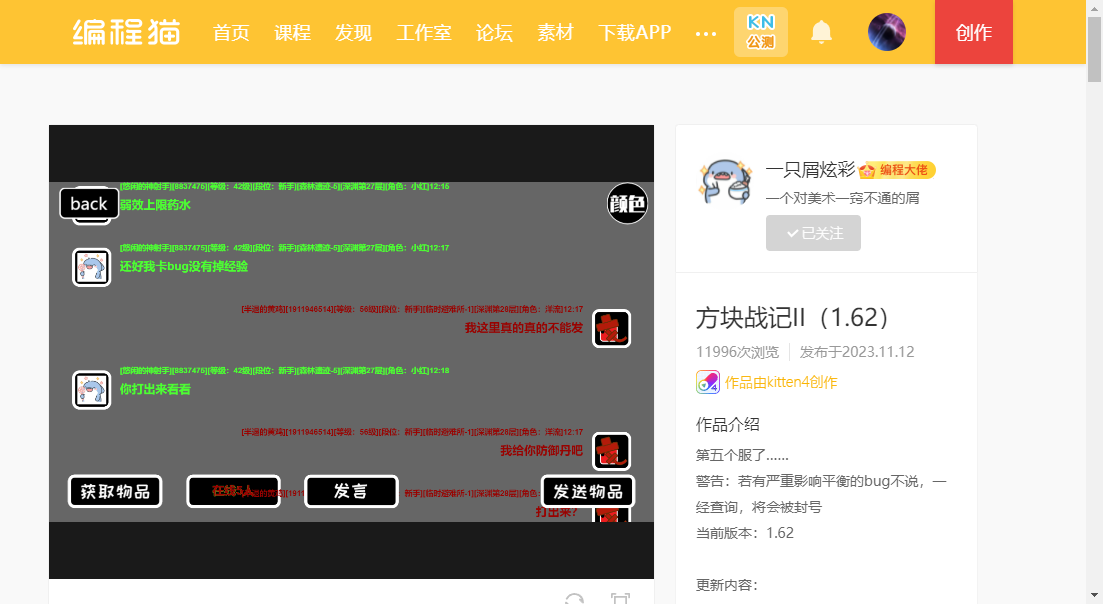Click message text 弱效上限药水

[155, 205]
